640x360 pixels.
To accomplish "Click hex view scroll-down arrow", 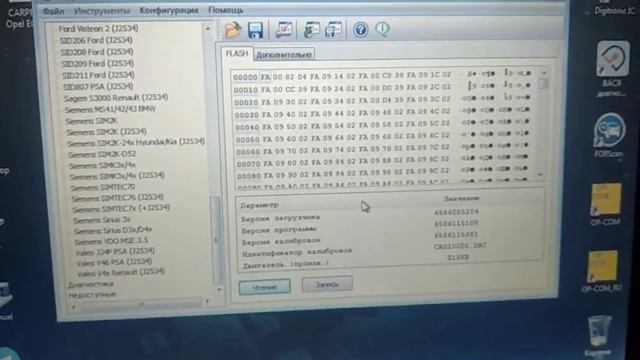I will pyautogui.click(x=540, y=174).
